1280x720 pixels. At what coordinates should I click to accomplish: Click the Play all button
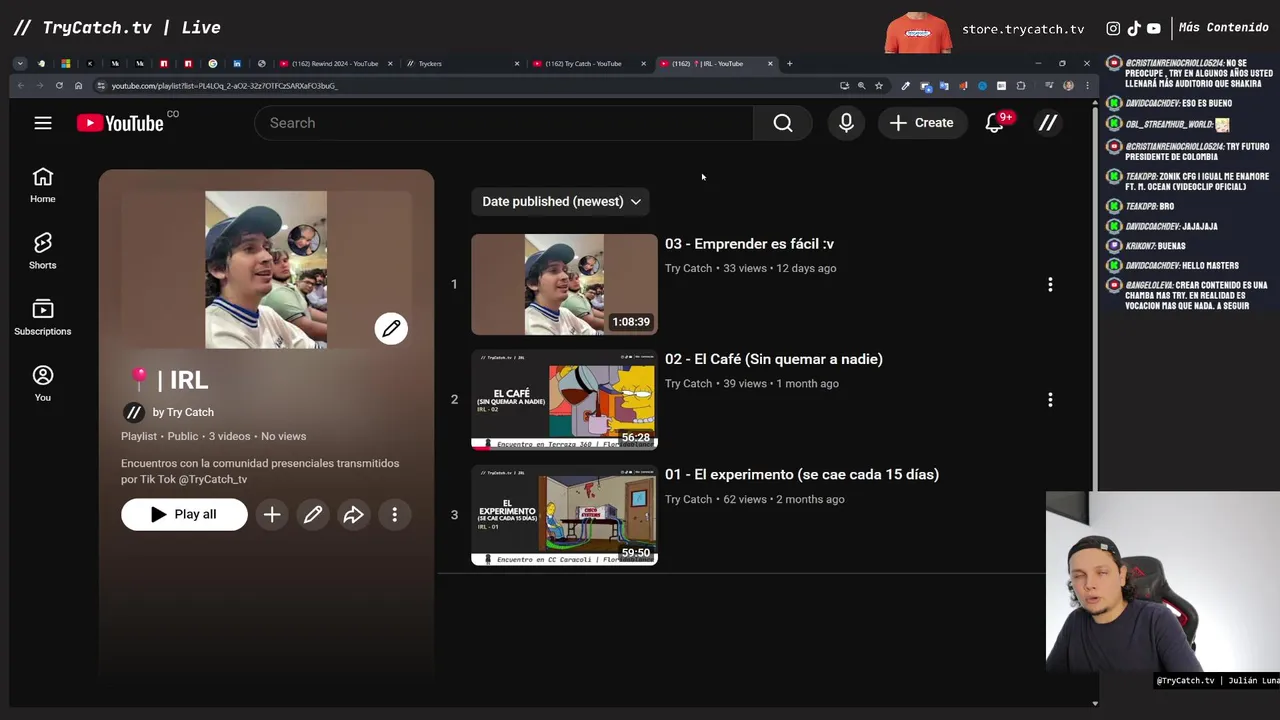coord(184,514)
